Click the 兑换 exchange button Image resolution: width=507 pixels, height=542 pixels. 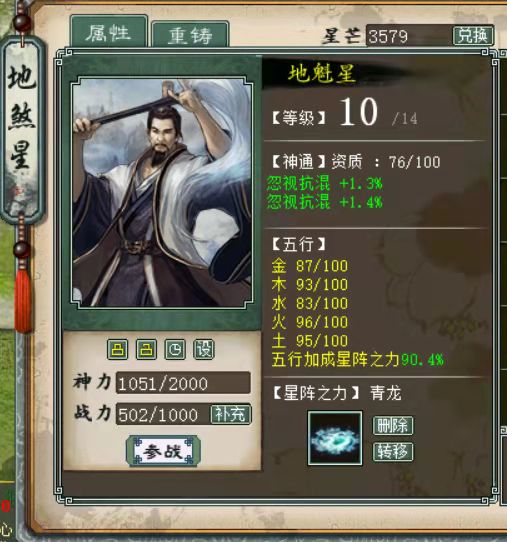pos(472,35)
